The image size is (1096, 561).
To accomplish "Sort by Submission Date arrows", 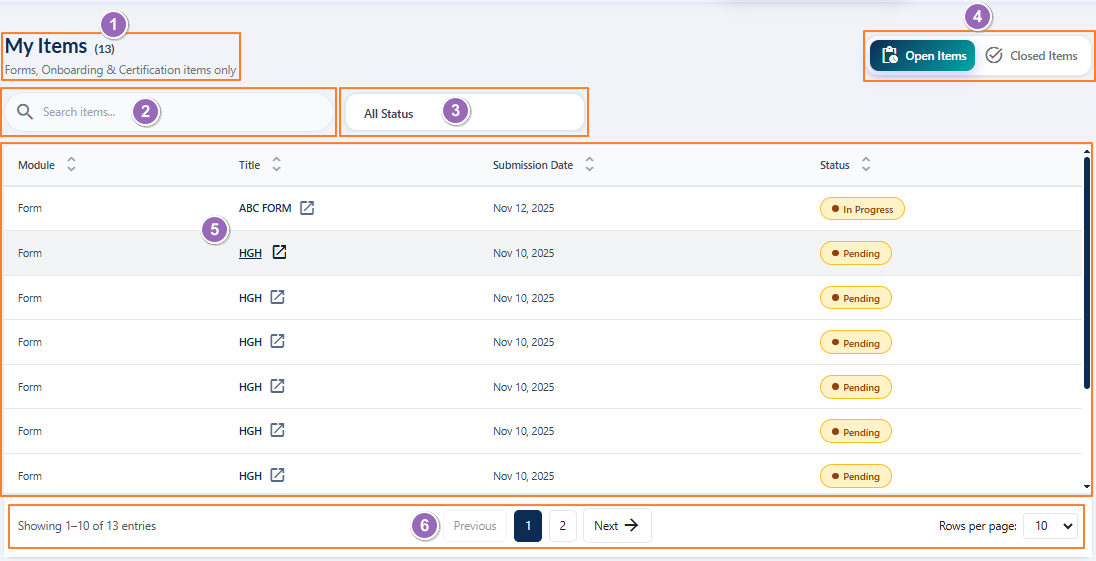I will click(589, 165).
